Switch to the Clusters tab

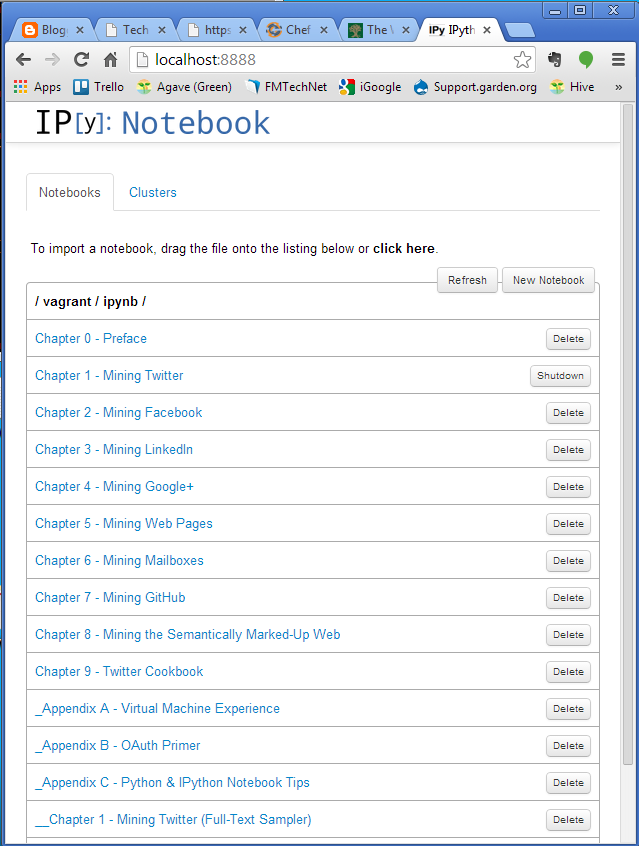(153, 192)
